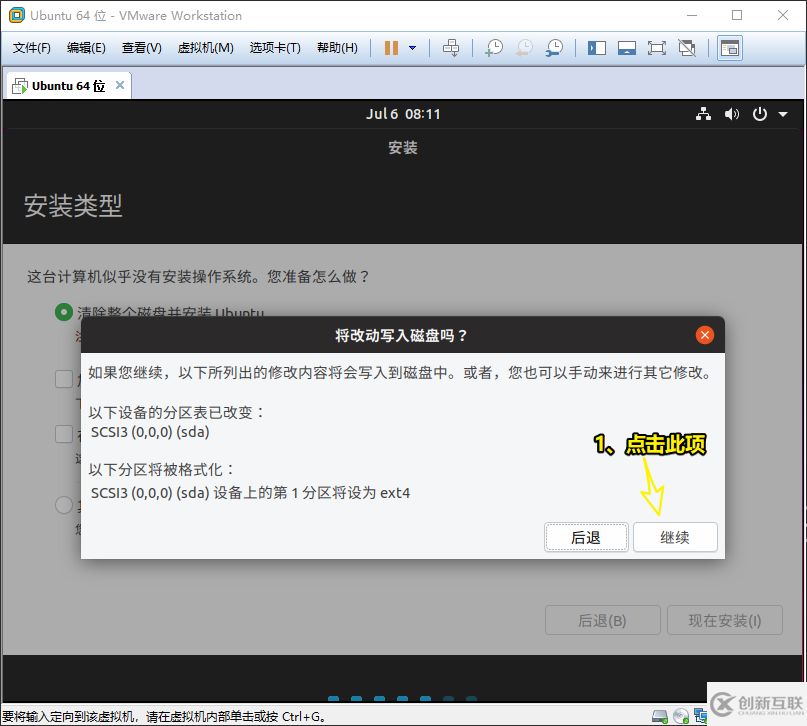
Task: Toggle the library sidebar view icon
Action: [597, 48]
